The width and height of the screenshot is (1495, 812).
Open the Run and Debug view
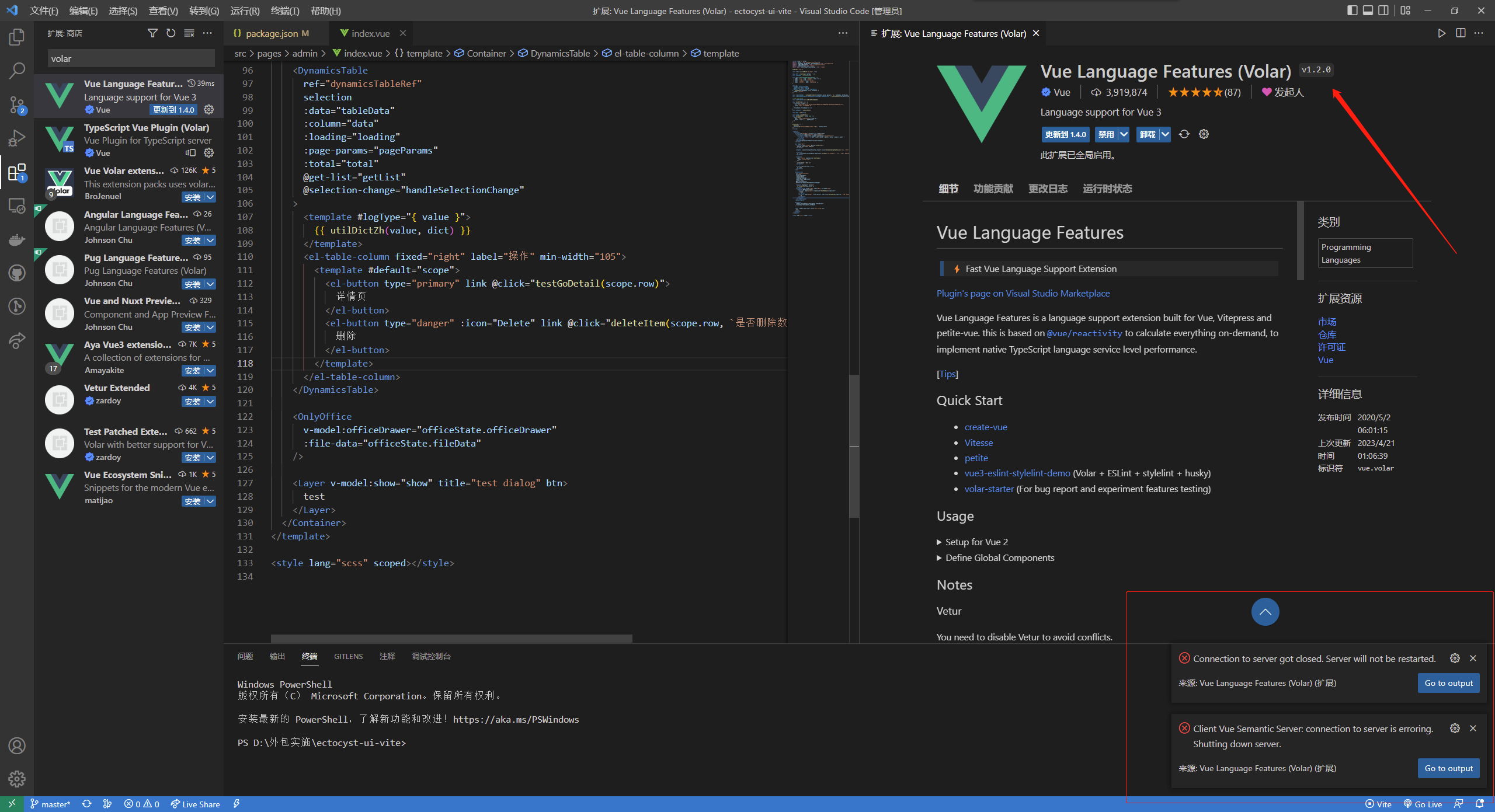click(17, 138)
